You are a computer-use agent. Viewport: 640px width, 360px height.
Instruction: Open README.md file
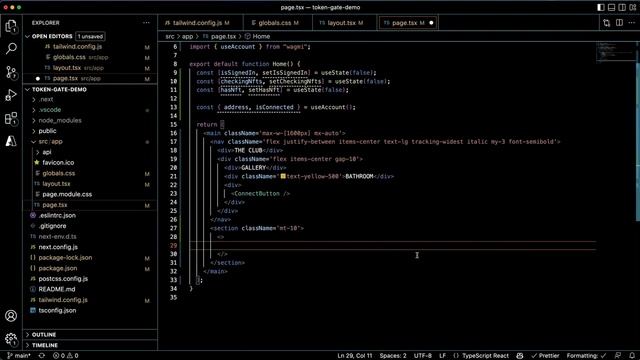tap(57, 289)
